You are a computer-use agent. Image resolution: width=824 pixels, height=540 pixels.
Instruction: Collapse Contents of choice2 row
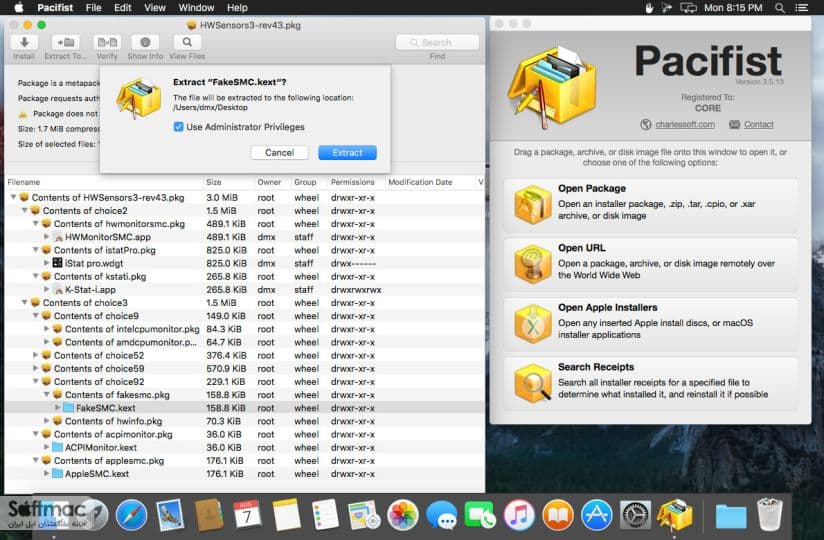click(x=25, y=211)
